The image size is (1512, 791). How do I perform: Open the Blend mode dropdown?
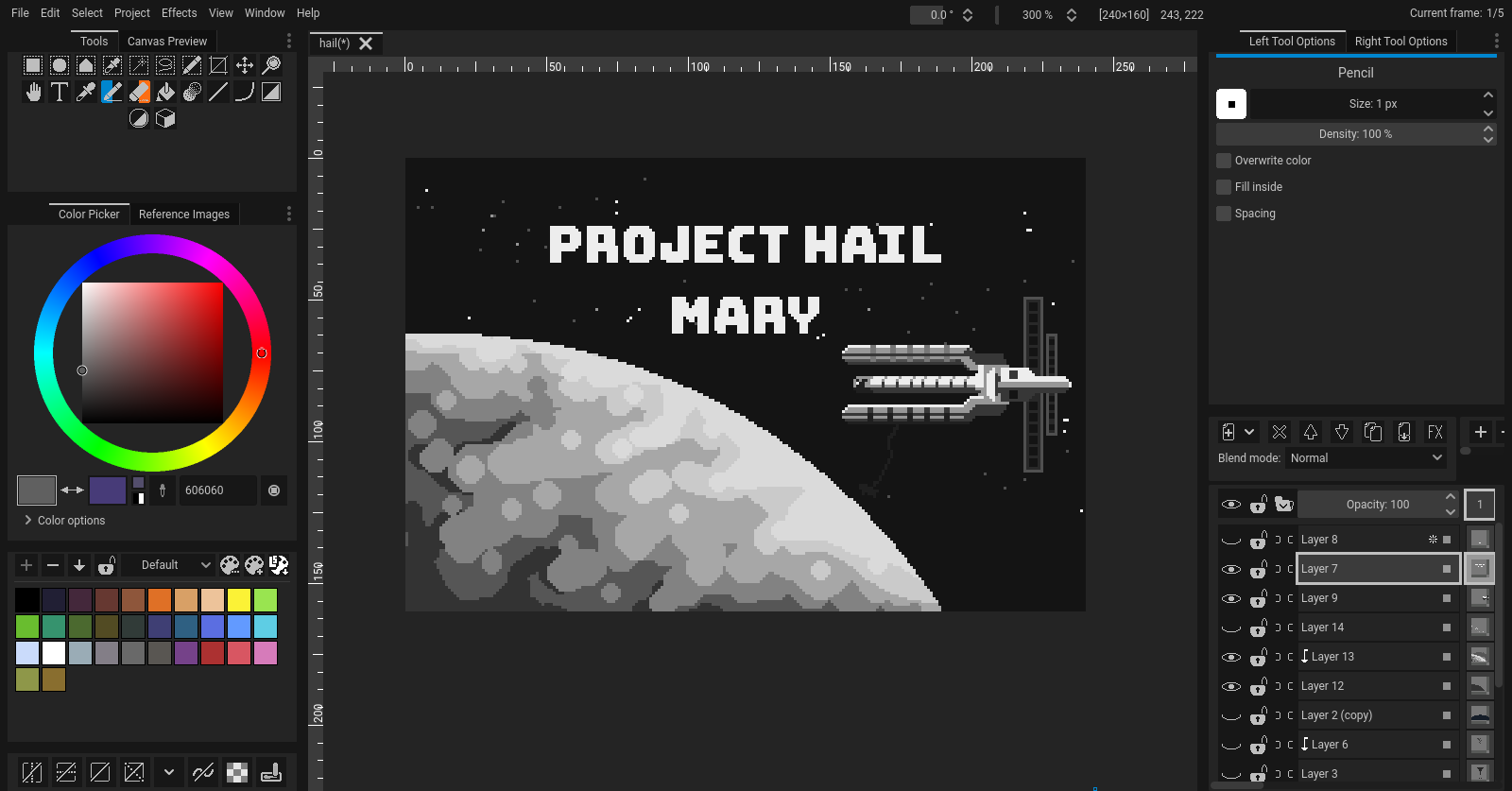1366,458
